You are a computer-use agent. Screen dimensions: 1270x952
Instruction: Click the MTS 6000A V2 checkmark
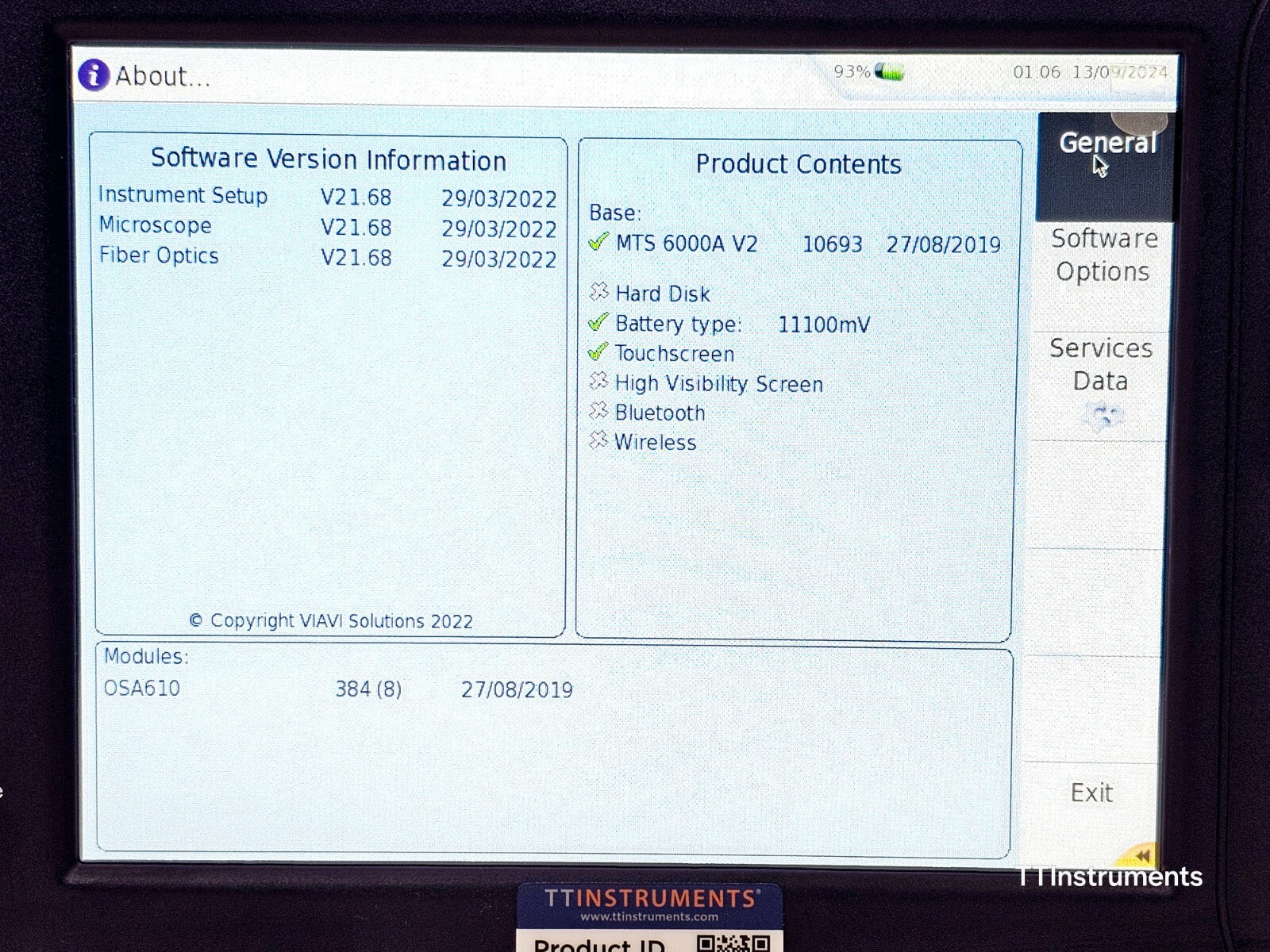click(x=598, y=242)
